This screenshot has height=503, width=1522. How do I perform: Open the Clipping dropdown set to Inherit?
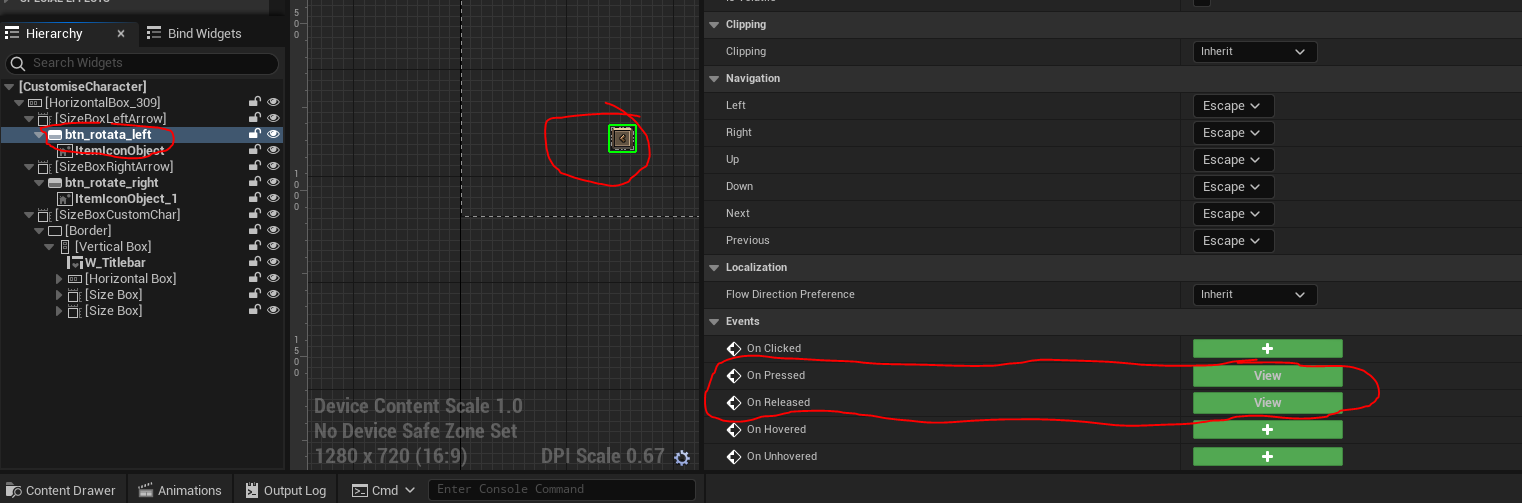tap(1254, 51)
